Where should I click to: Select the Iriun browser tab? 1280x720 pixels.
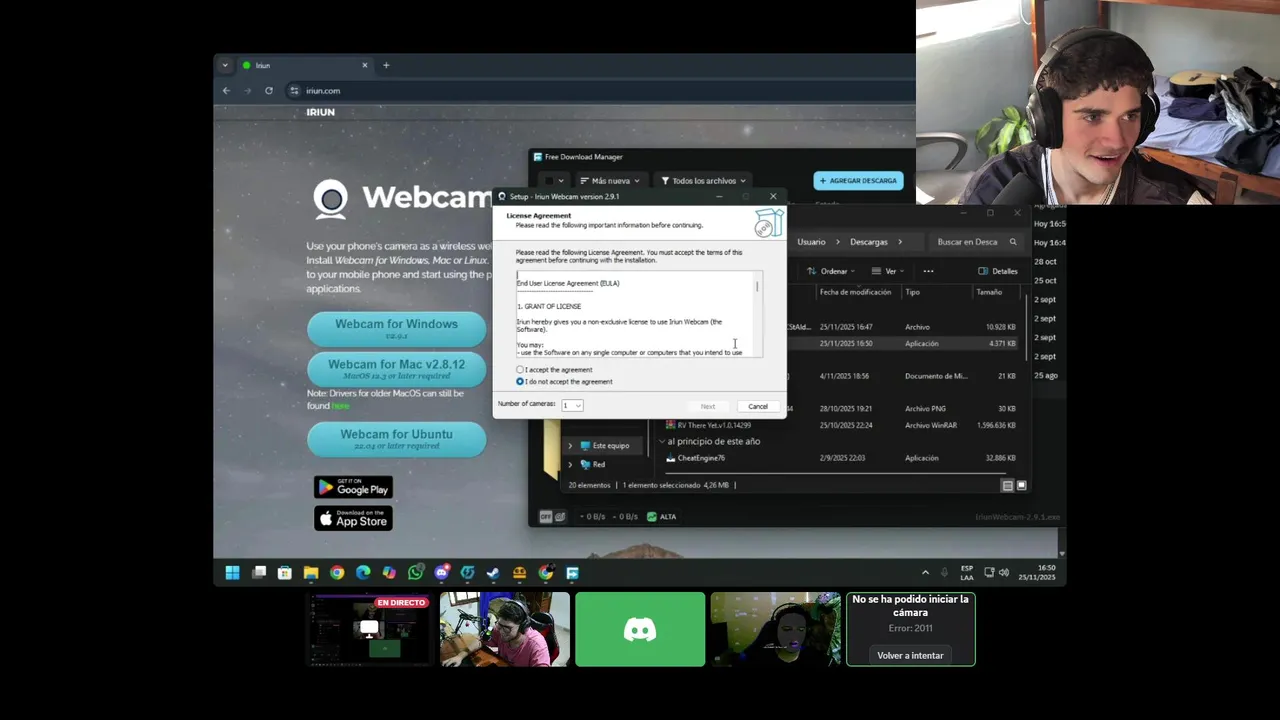tap(305, 65)
